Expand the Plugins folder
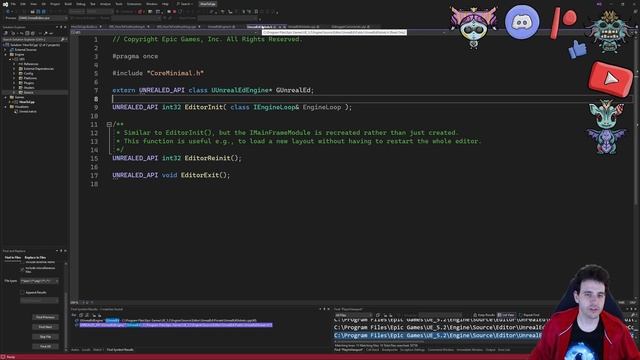The image size is (640, 360). [x=14, y=83]
